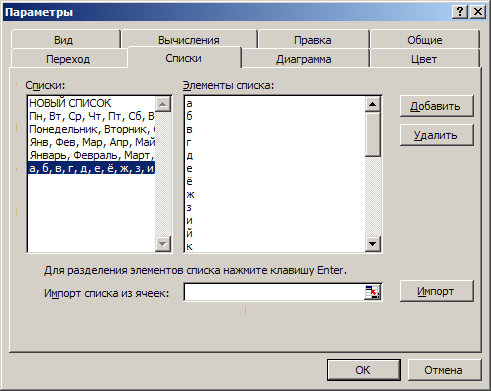
Task: Switch to the Диаграмма tab
Action: 304,59
